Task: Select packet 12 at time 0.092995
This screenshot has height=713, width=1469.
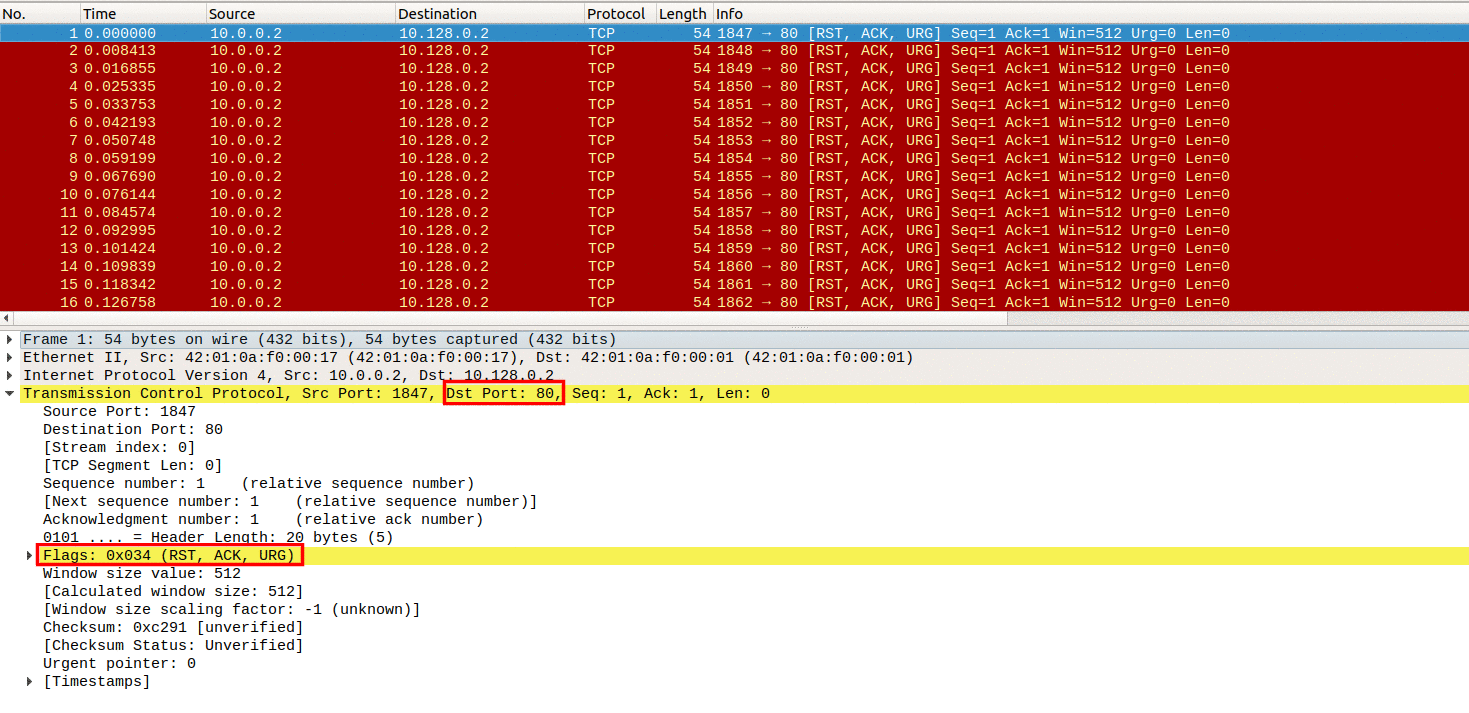Action: tap(734, 231)
